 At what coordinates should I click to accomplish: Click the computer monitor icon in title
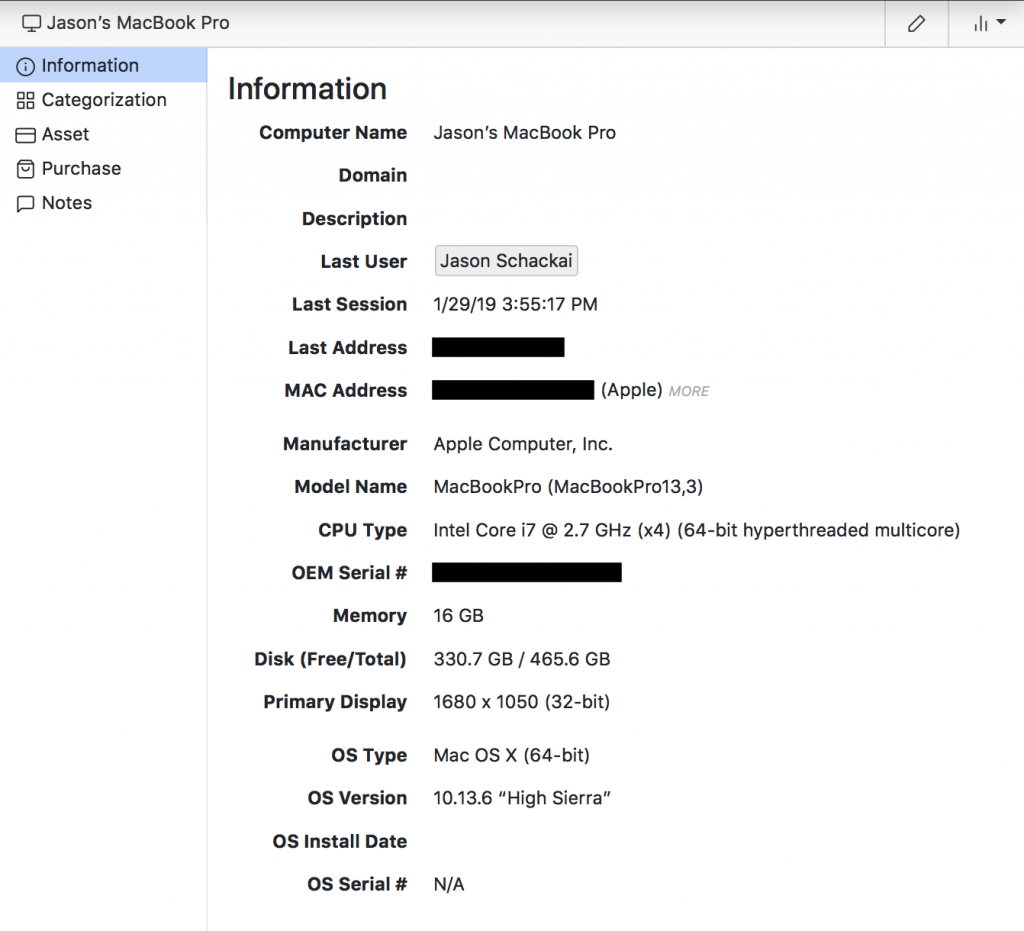tap(31, 24)
